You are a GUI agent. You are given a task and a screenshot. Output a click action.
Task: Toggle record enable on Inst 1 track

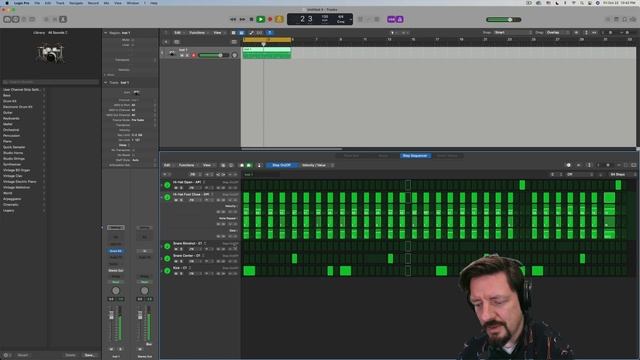(193, 55)
